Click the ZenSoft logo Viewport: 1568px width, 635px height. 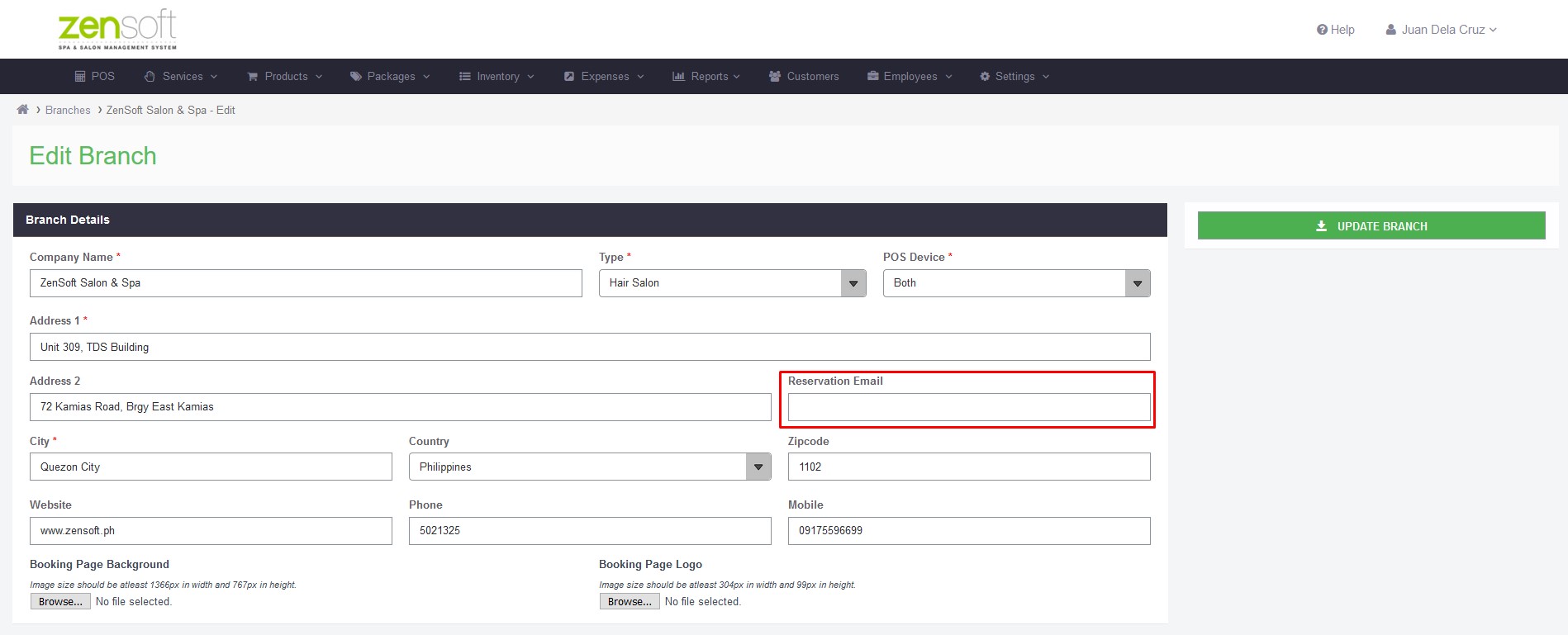point(117,29)
